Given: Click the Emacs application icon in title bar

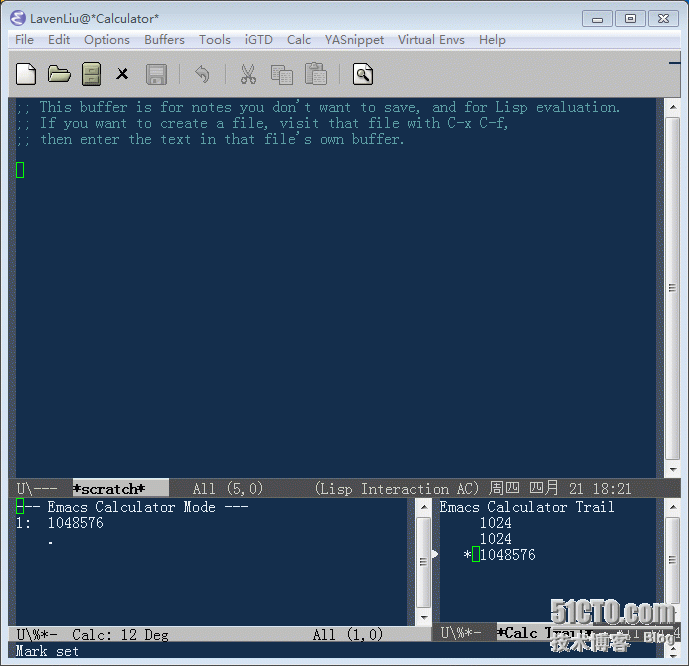Looking at the screenshot, I should coord(18,18).
